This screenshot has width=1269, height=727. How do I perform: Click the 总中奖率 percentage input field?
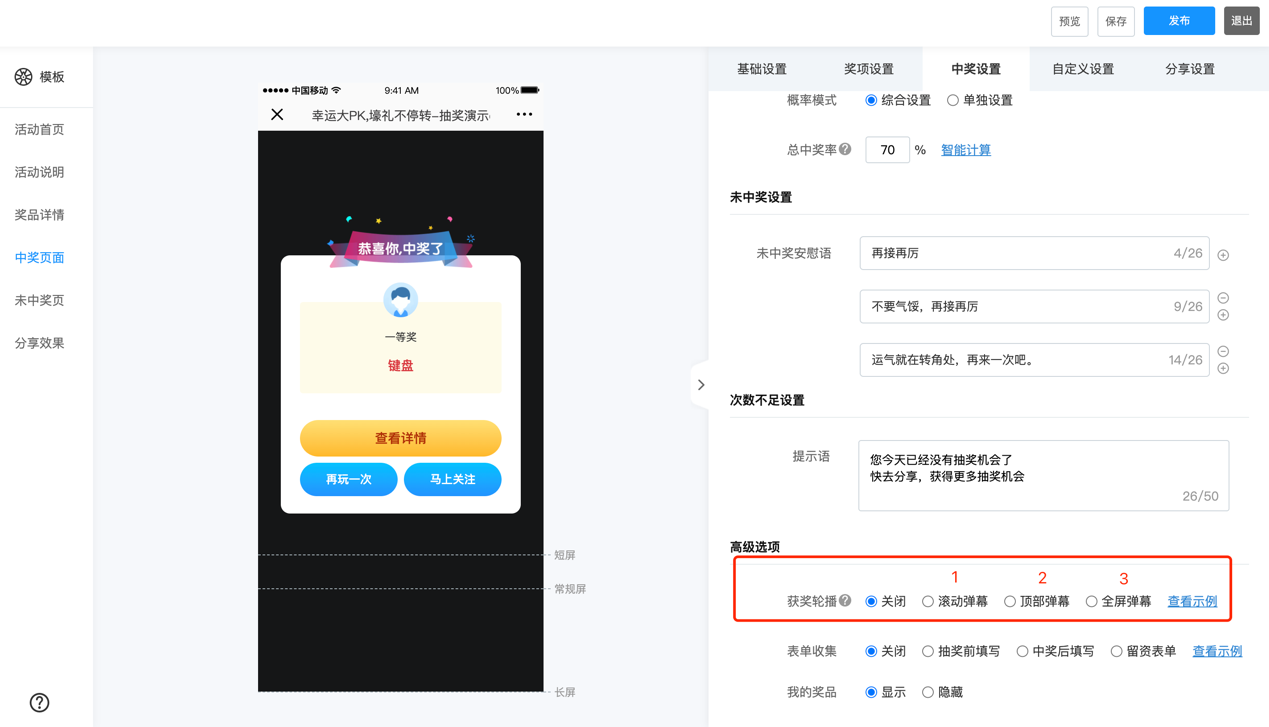(x=887, y=150)
